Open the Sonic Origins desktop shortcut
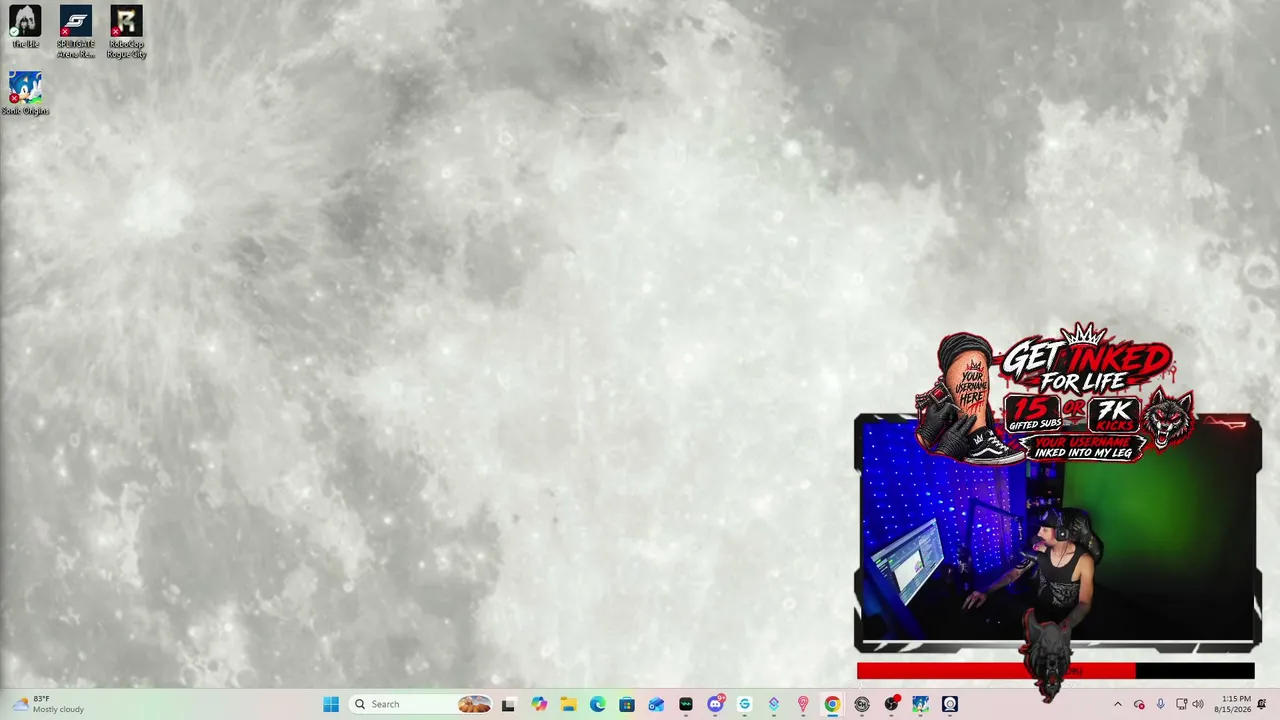 coord(25,93)
